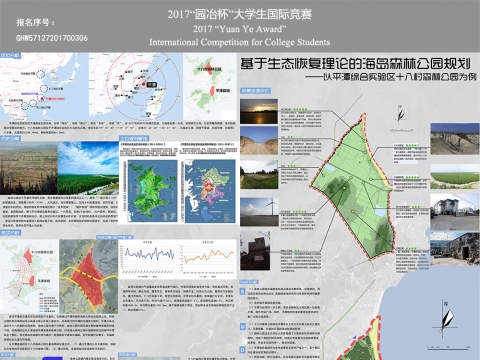
Task: Click International Competition for College Students text
Action: (x=239, y=42)
